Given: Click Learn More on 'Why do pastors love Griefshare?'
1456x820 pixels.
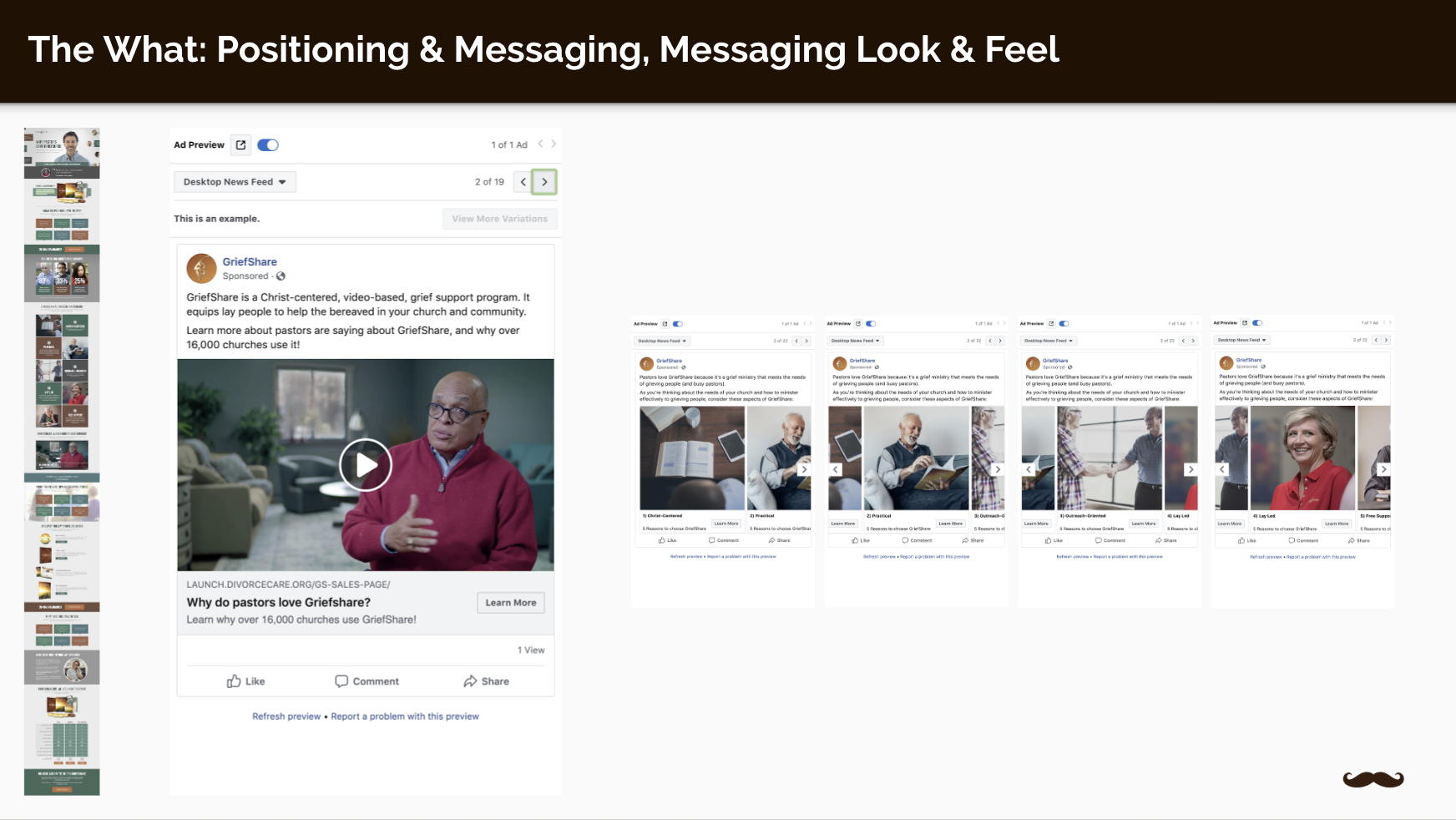Looking at the screenshot, I should pos(511,603).
